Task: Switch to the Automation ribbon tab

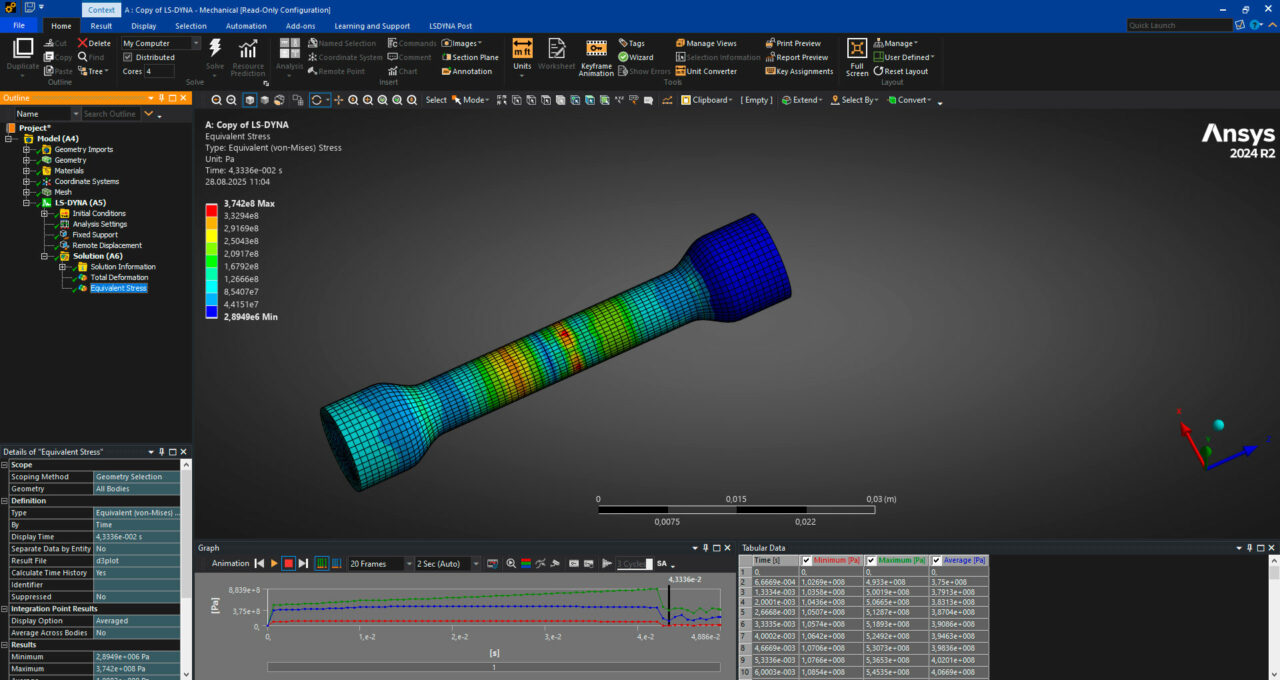Action: pos(246,26)
